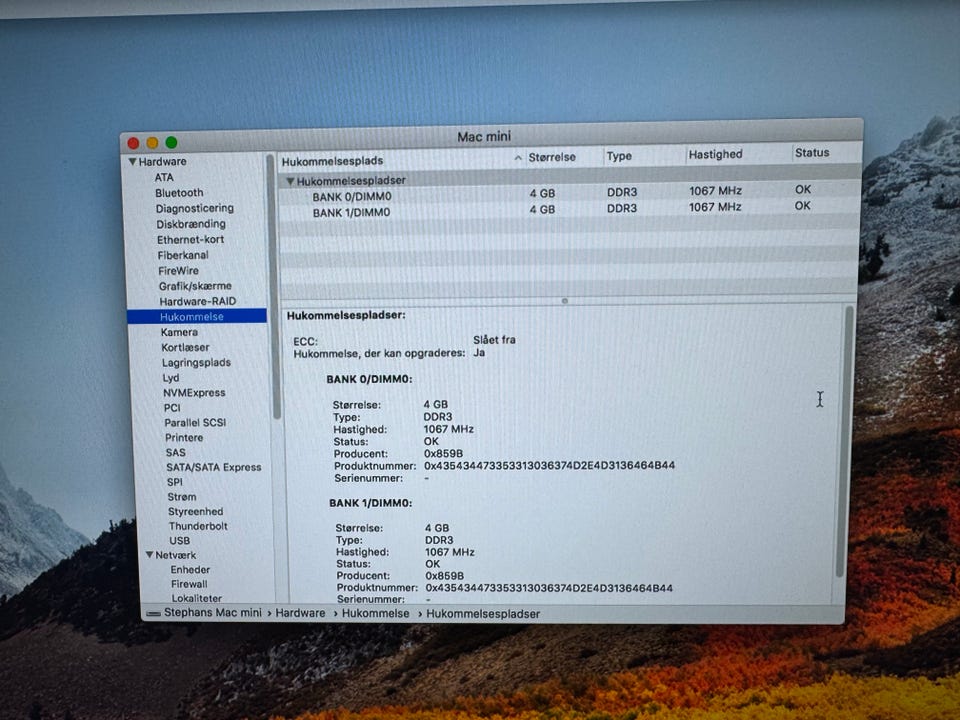Toggle the sort direction arrow in header
Screen dimensions: 960x720
518,158
